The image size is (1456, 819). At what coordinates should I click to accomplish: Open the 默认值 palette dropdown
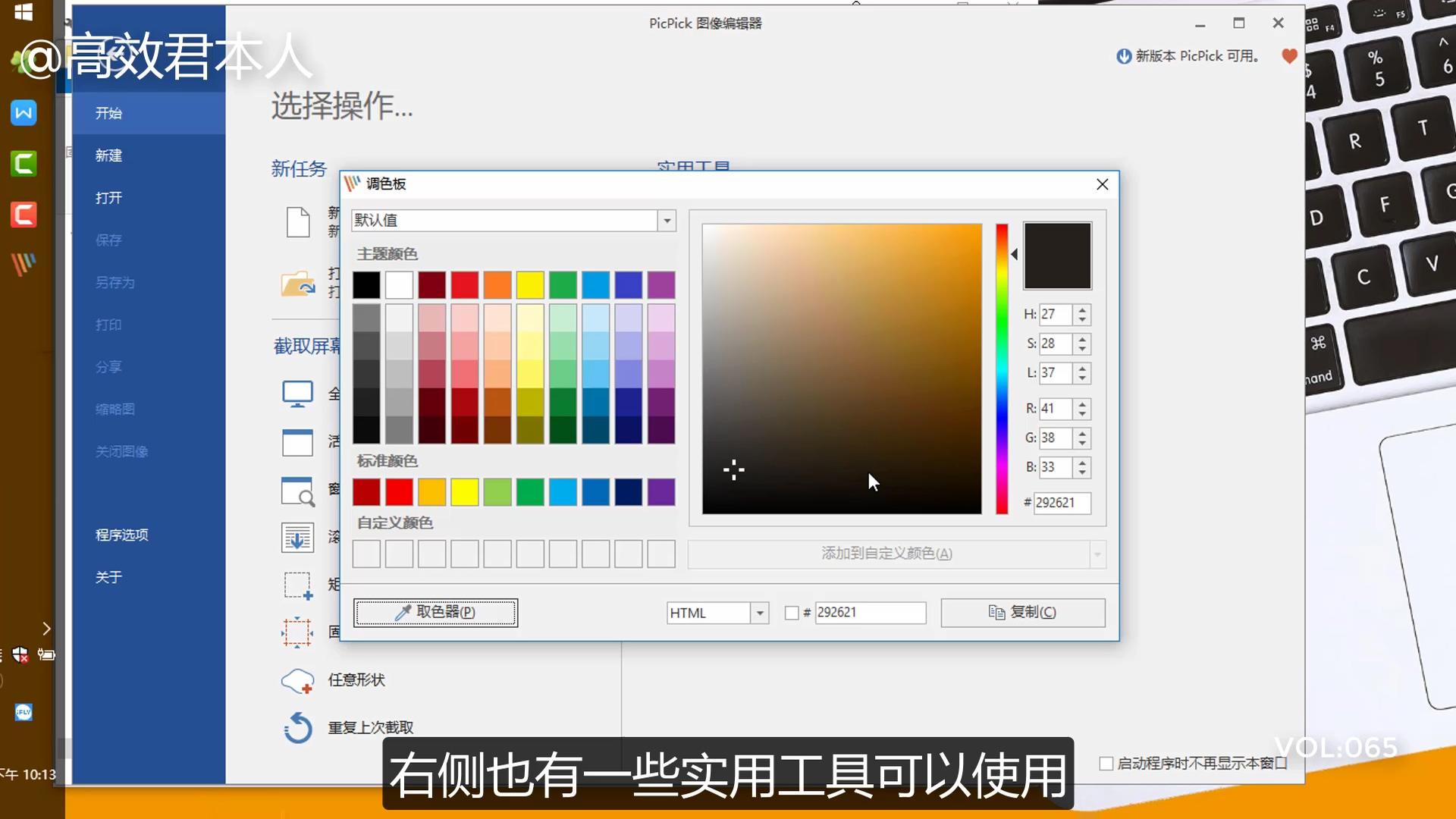click(x=667, y=221)
